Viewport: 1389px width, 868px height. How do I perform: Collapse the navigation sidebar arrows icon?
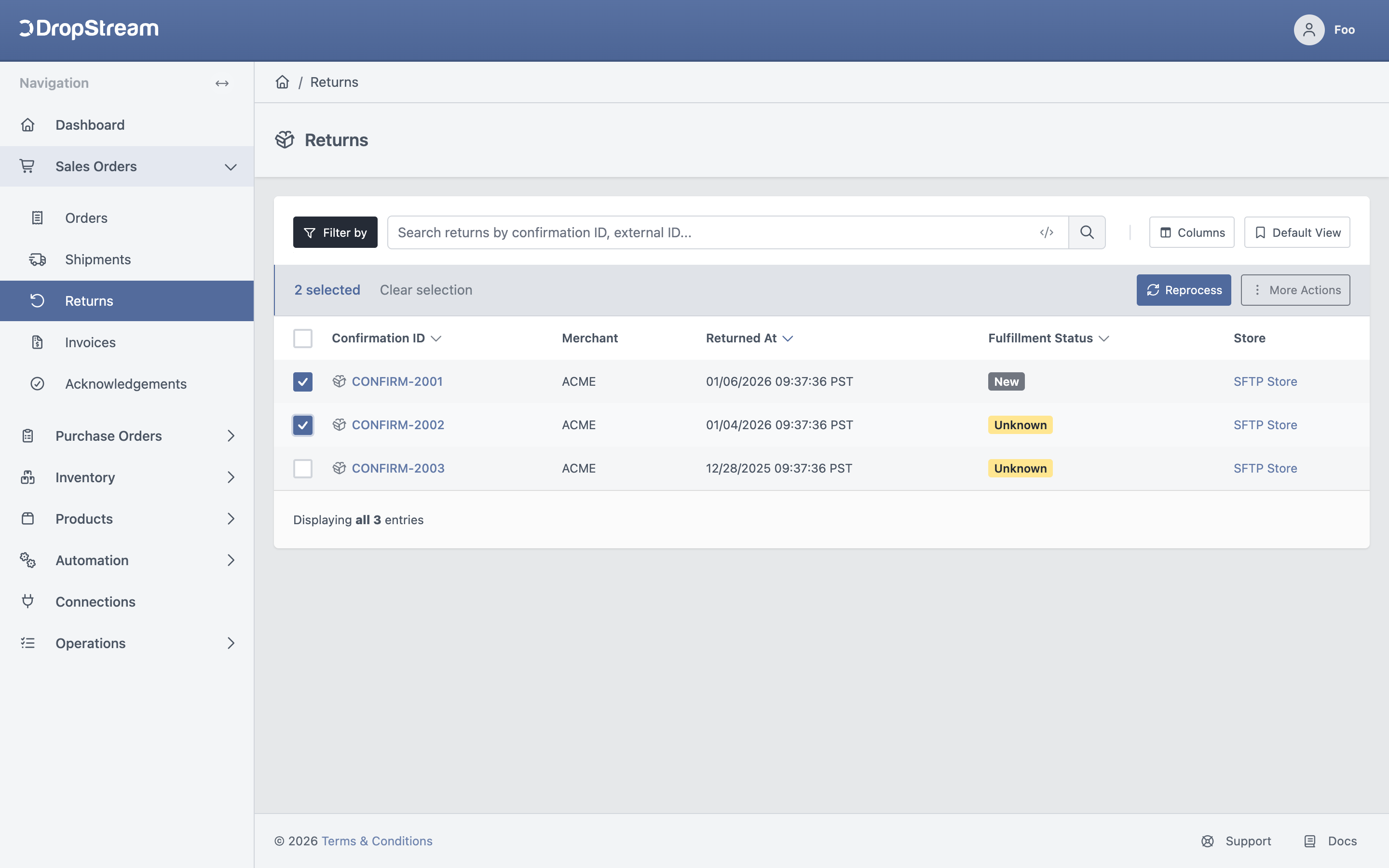222,83
